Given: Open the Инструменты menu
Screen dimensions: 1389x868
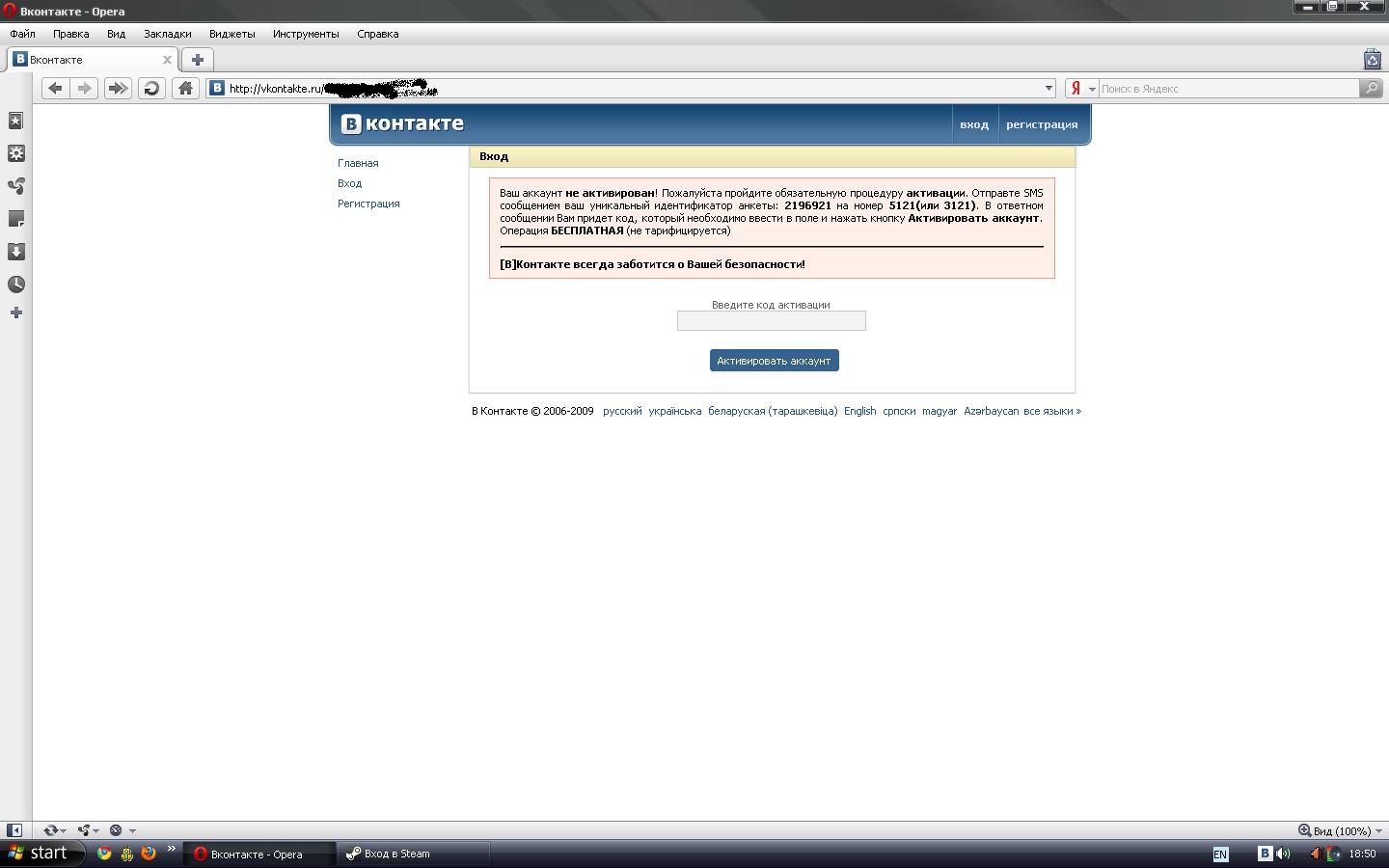Looking at the screenshot, I should [x=306, y=34].
